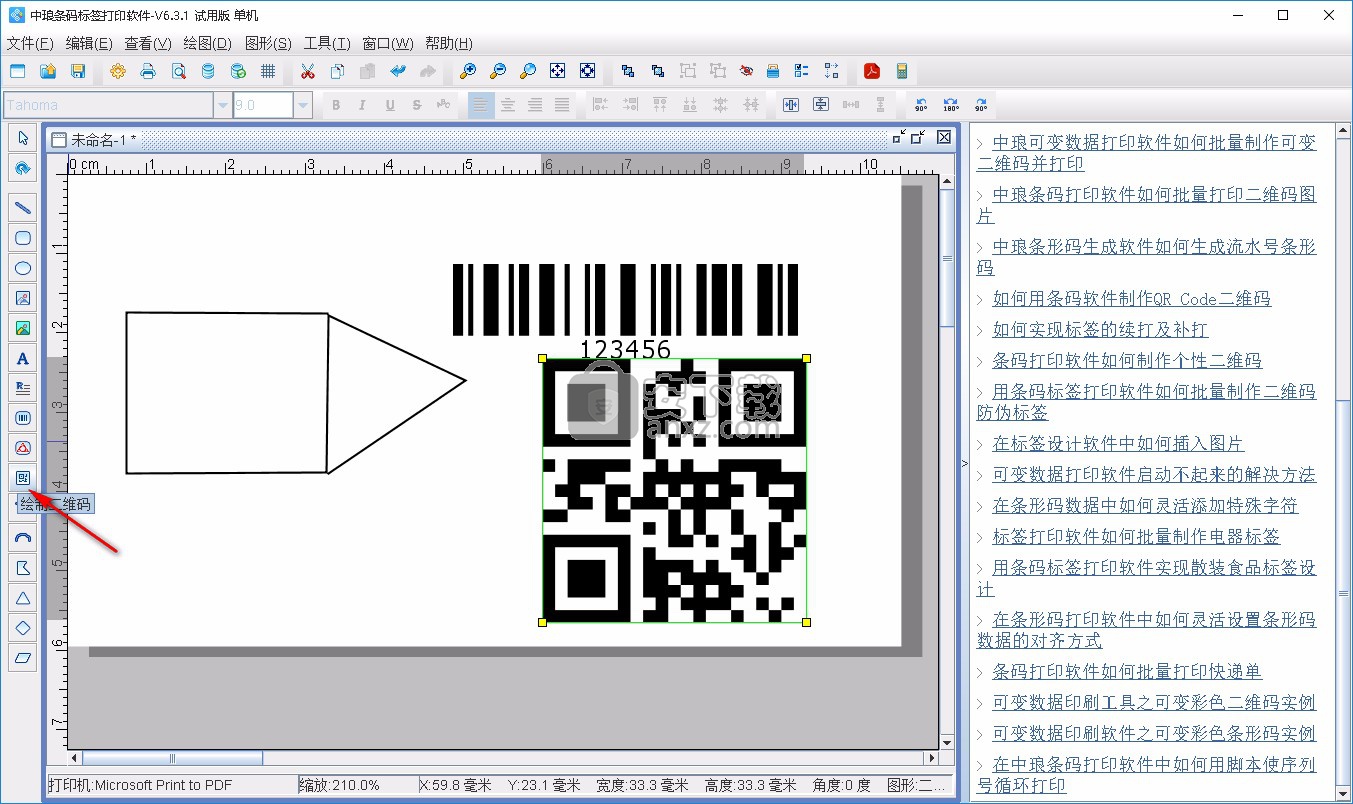This screenshot has height=804, width=1353.
Task: Open link 标签打印软件如何批量制作电器标签
Action: click(x=1136, y=537)
